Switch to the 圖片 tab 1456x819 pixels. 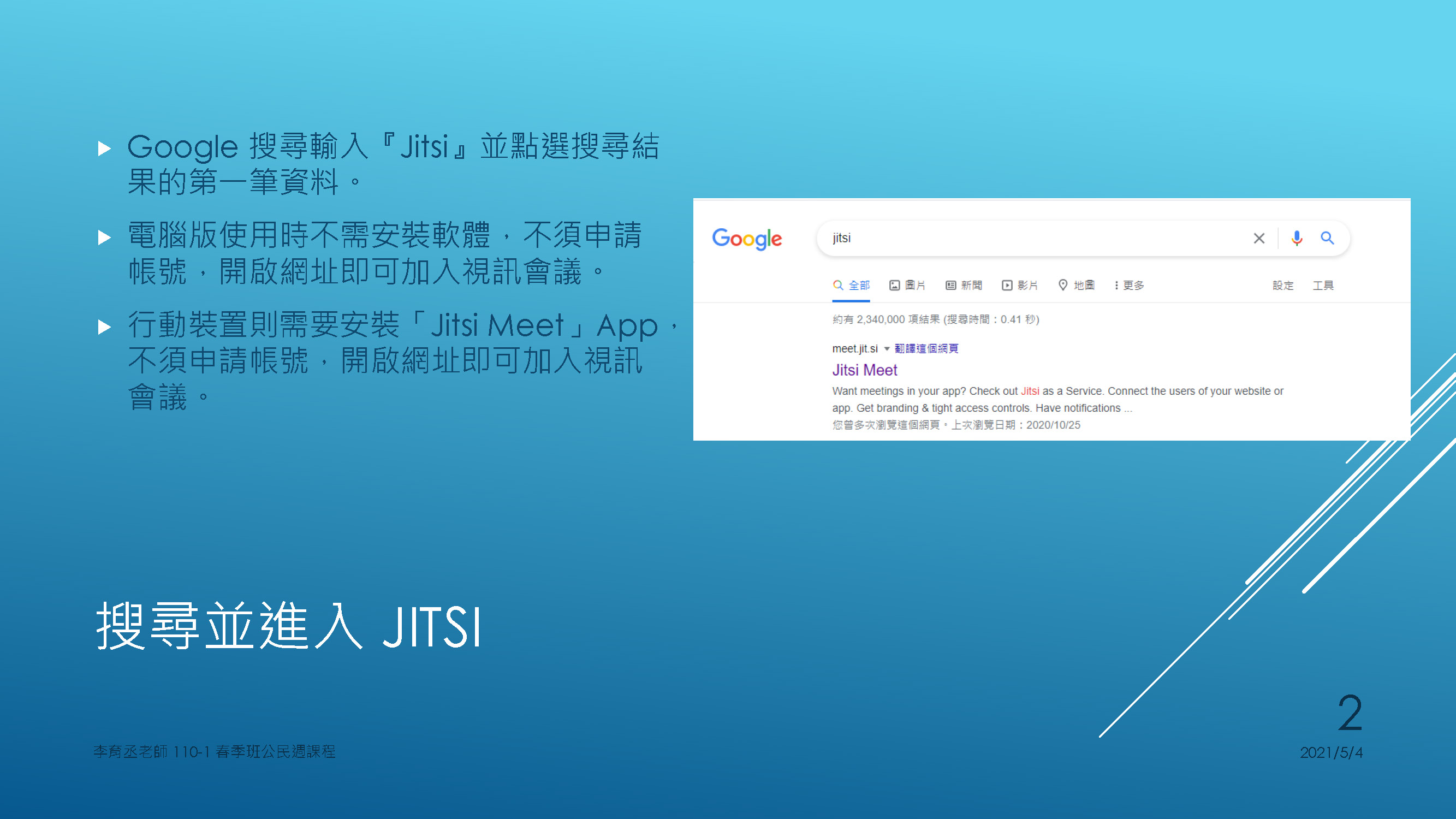point(907,286)
